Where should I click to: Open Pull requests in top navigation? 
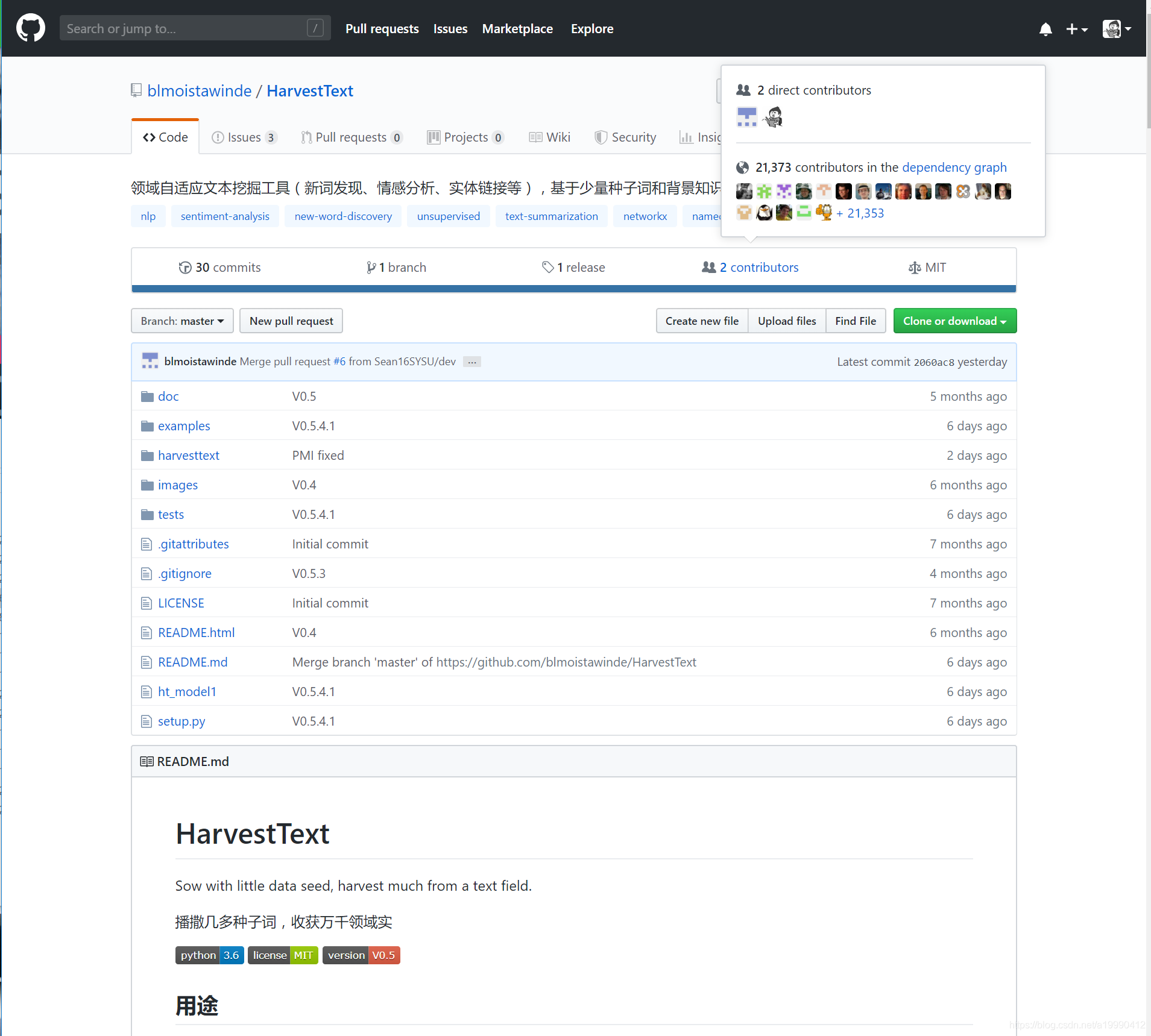[x=382, y=28]
